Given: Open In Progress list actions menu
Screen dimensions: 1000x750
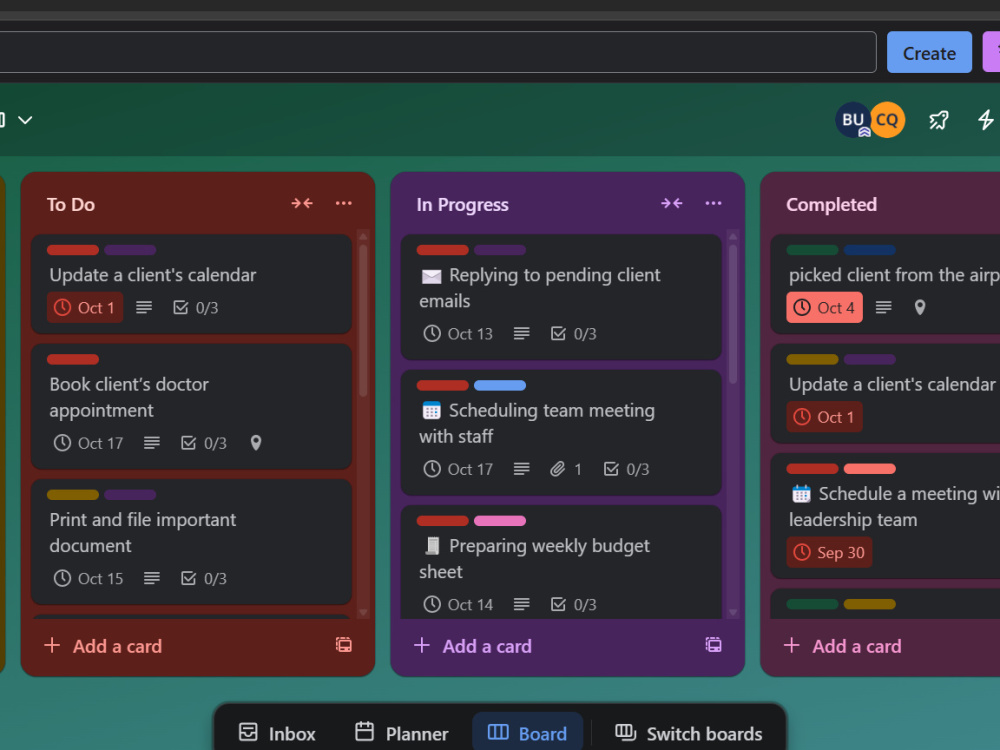Looking at the screenshot, I should (x=713, y=203).
